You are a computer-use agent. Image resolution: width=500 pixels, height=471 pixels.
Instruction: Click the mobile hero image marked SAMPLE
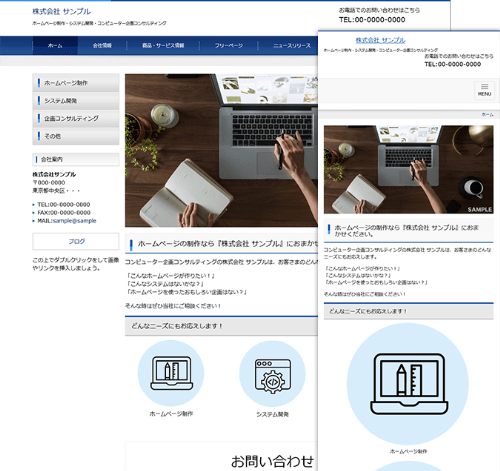(408, 170)
